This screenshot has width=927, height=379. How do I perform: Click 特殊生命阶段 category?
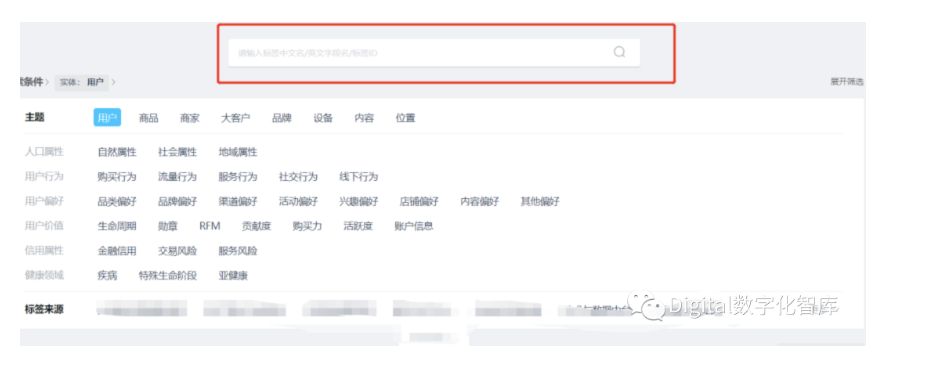coord(168,276)
